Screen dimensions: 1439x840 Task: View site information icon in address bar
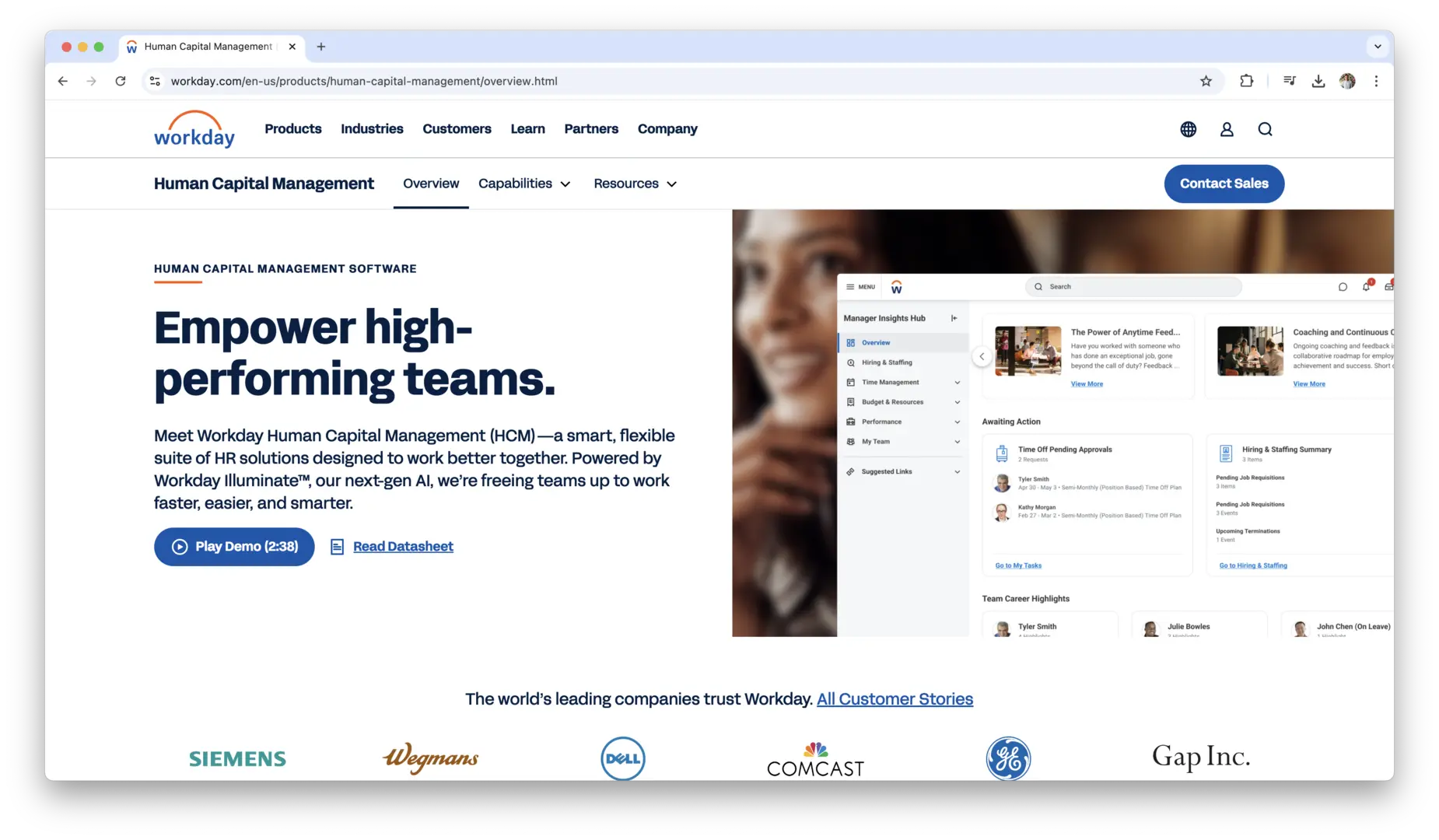click(155, 81)
